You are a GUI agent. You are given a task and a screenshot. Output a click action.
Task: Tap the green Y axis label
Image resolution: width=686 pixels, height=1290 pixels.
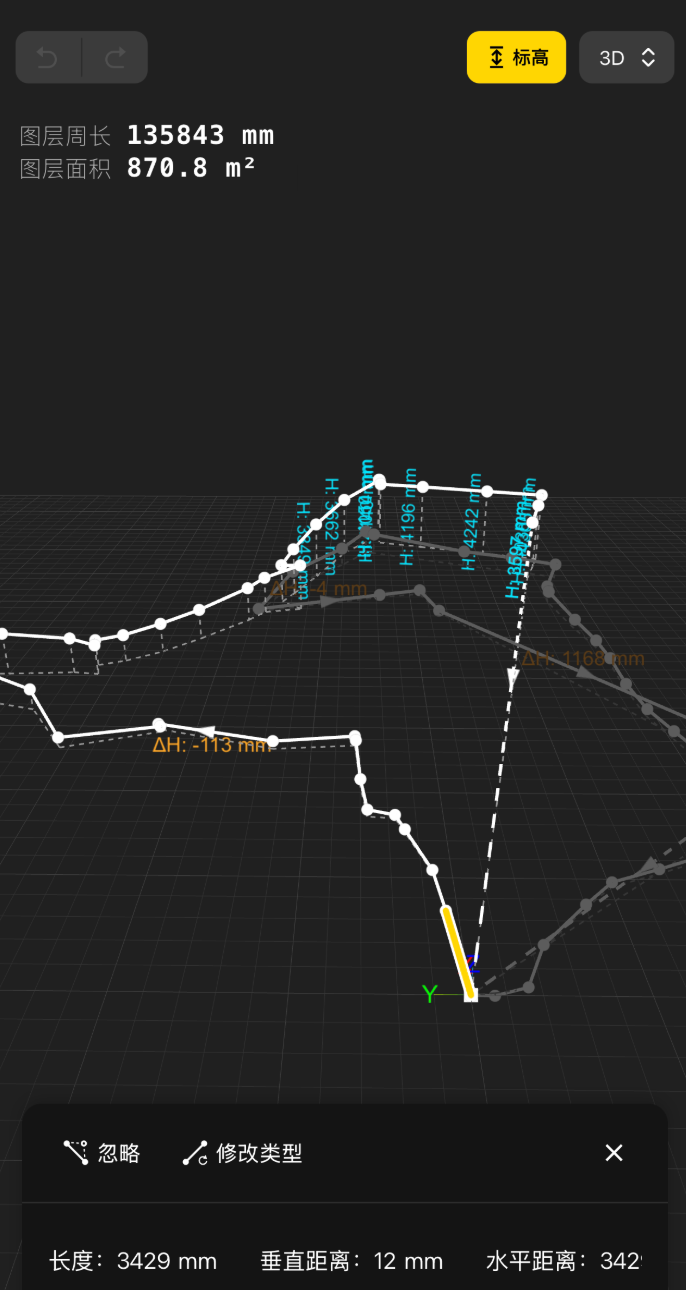[430, 993]
